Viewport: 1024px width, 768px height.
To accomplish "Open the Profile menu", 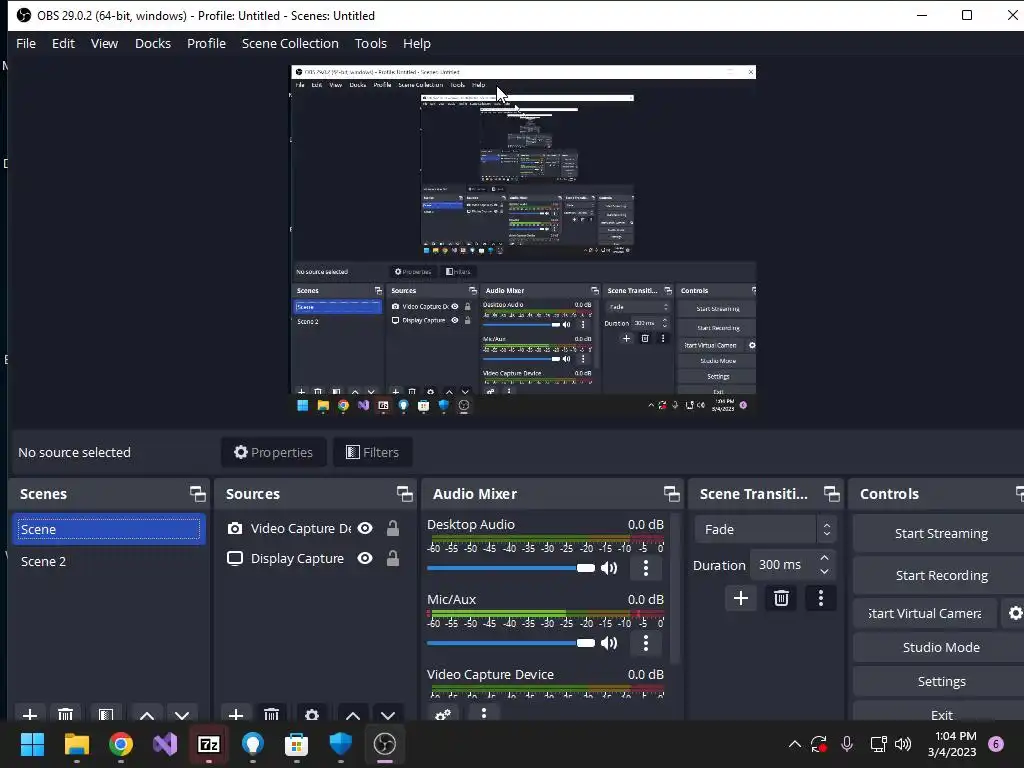I will coord(206,43).
